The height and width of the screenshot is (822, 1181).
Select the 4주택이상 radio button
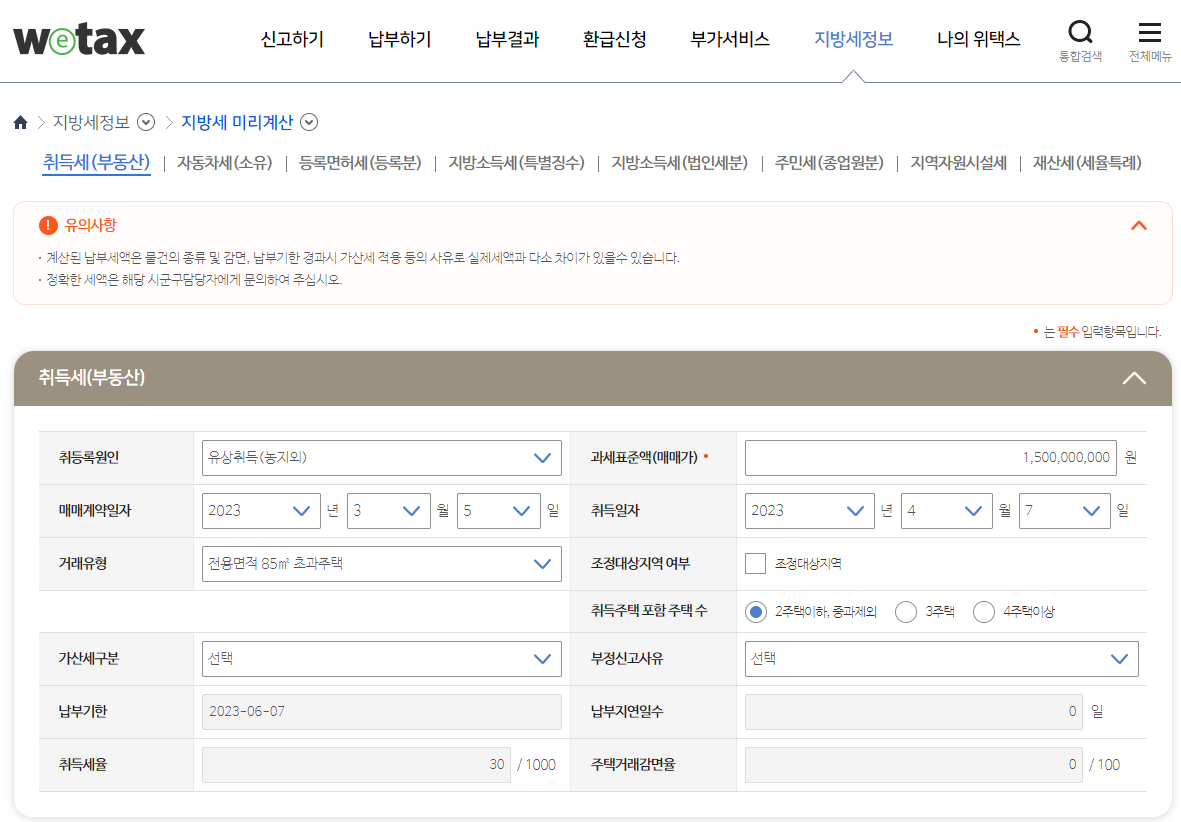tap(984, 612)
